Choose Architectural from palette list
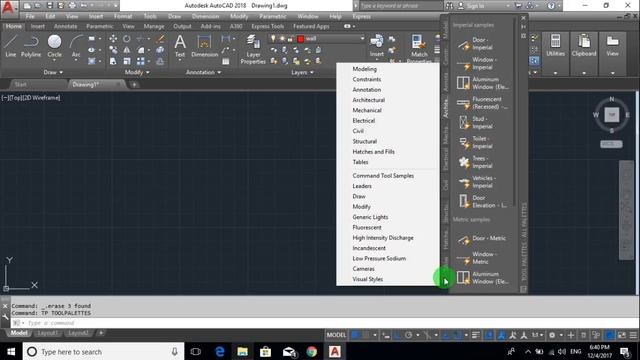Viewport: 640px width, 360px height. coord(369,100)
